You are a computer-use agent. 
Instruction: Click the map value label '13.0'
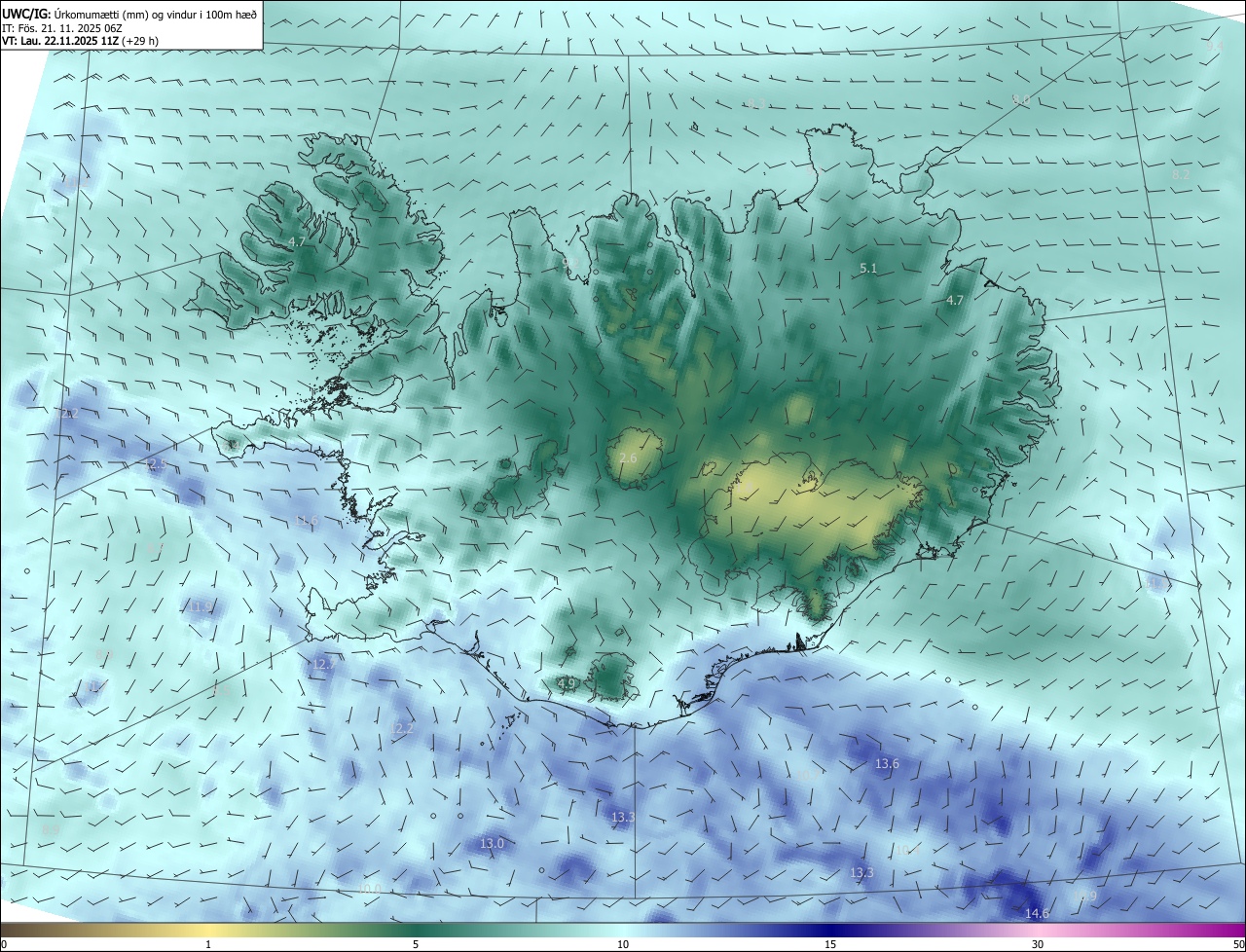point(493,843)
